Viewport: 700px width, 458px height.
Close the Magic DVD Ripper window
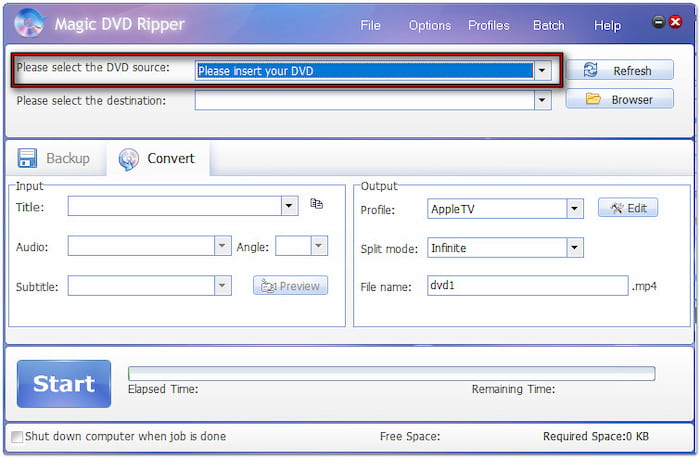675,21
